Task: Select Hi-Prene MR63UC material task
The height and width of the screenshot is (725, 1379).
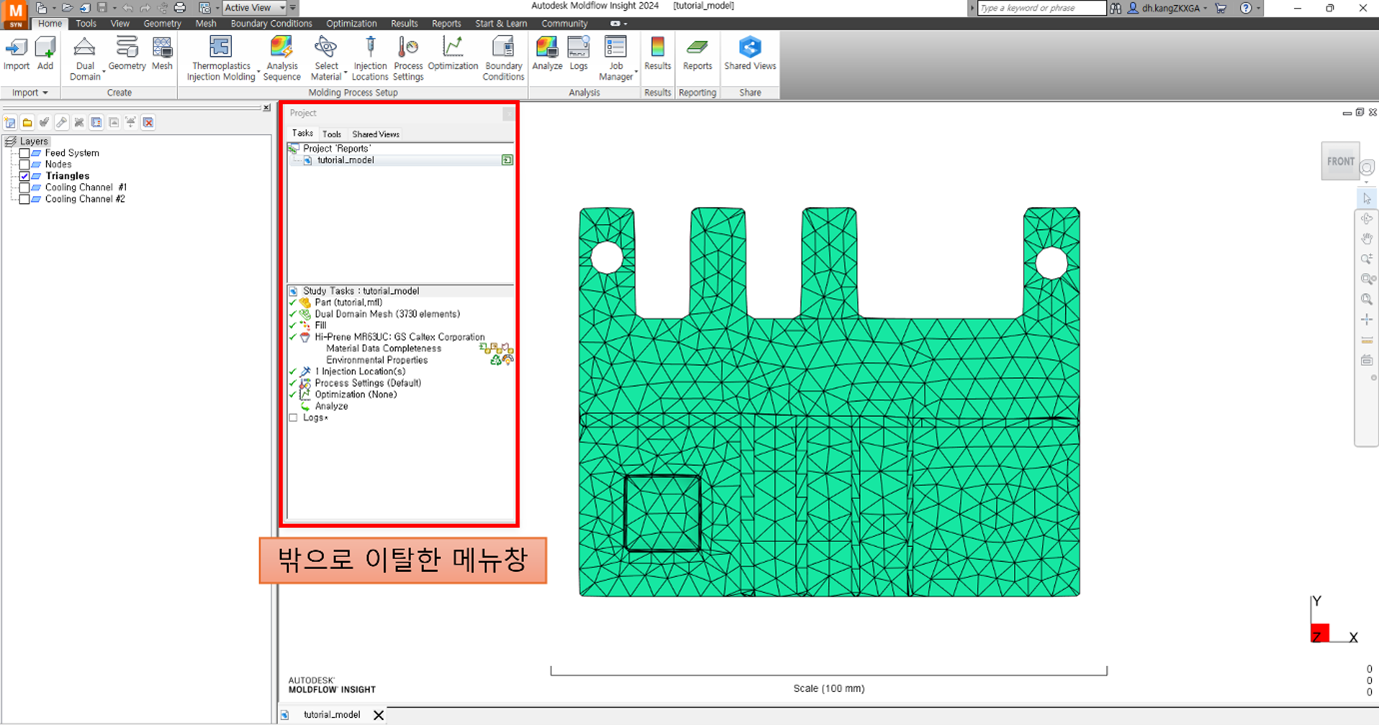Action: pyautogui.click(x=400, y=337)
